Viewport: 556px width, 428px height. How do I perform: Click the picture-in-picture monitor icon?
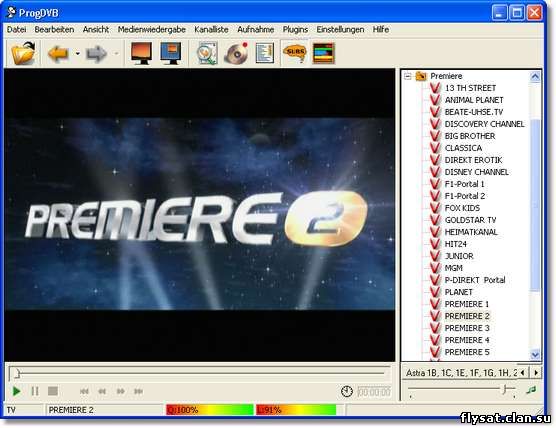point(171,53)
